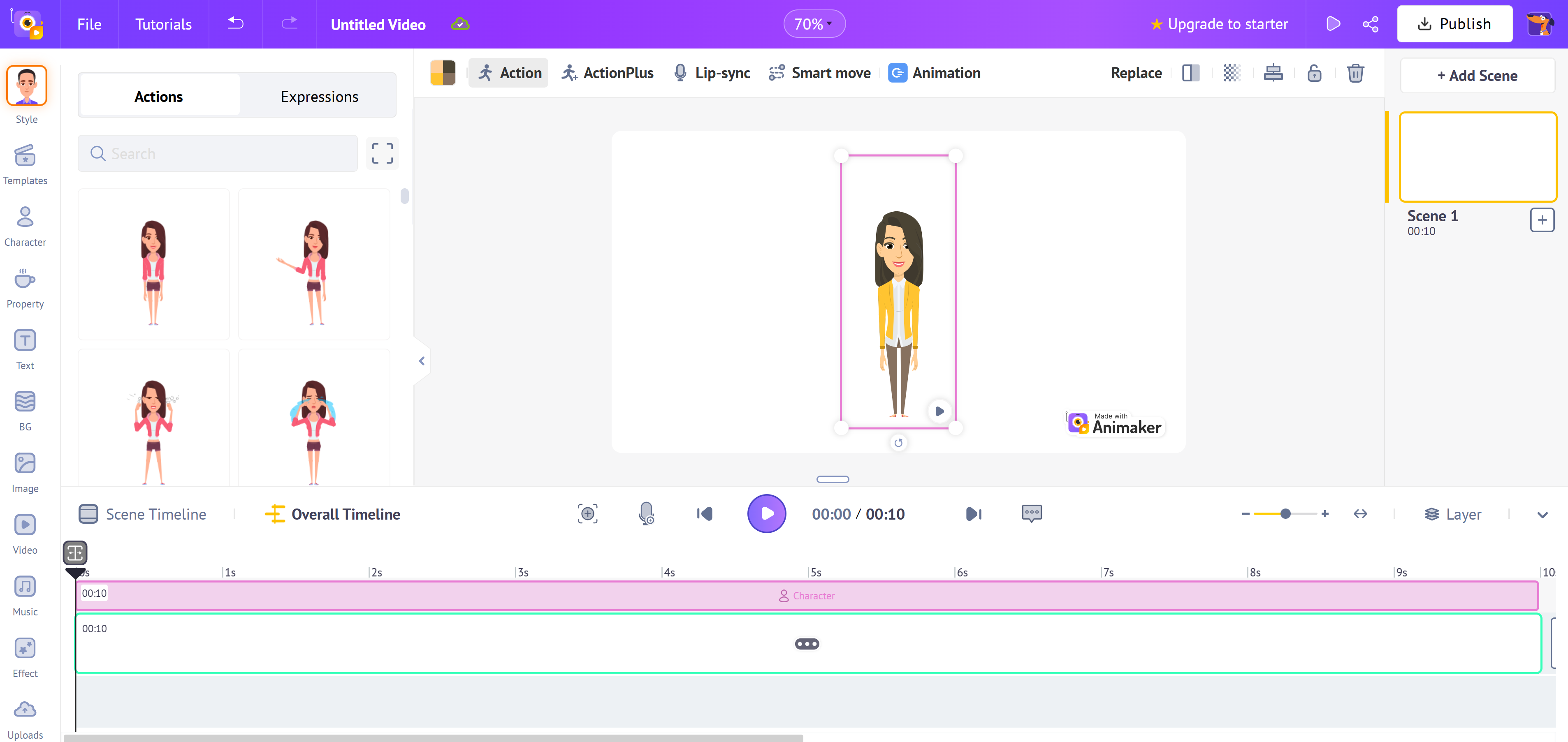Click the delete trash icon

tap(1355, 73)
